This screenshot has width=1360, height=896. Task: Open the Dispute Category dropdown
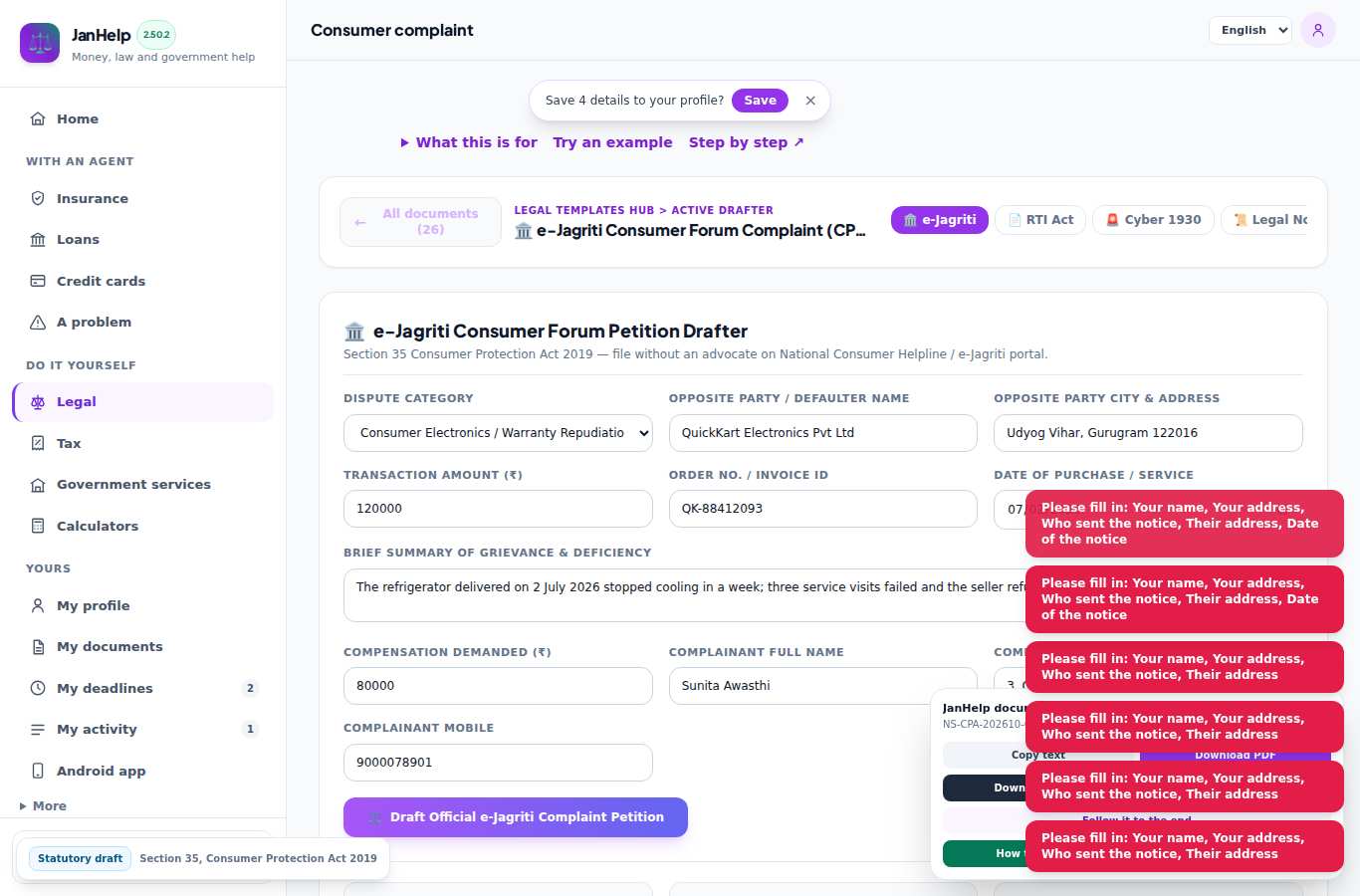coord(498,433)
